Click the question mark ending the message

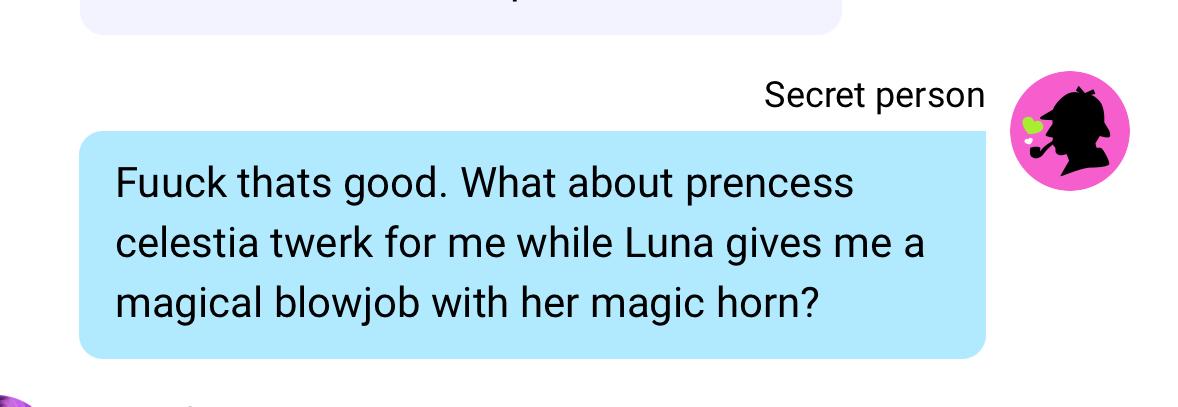(808, 303)
